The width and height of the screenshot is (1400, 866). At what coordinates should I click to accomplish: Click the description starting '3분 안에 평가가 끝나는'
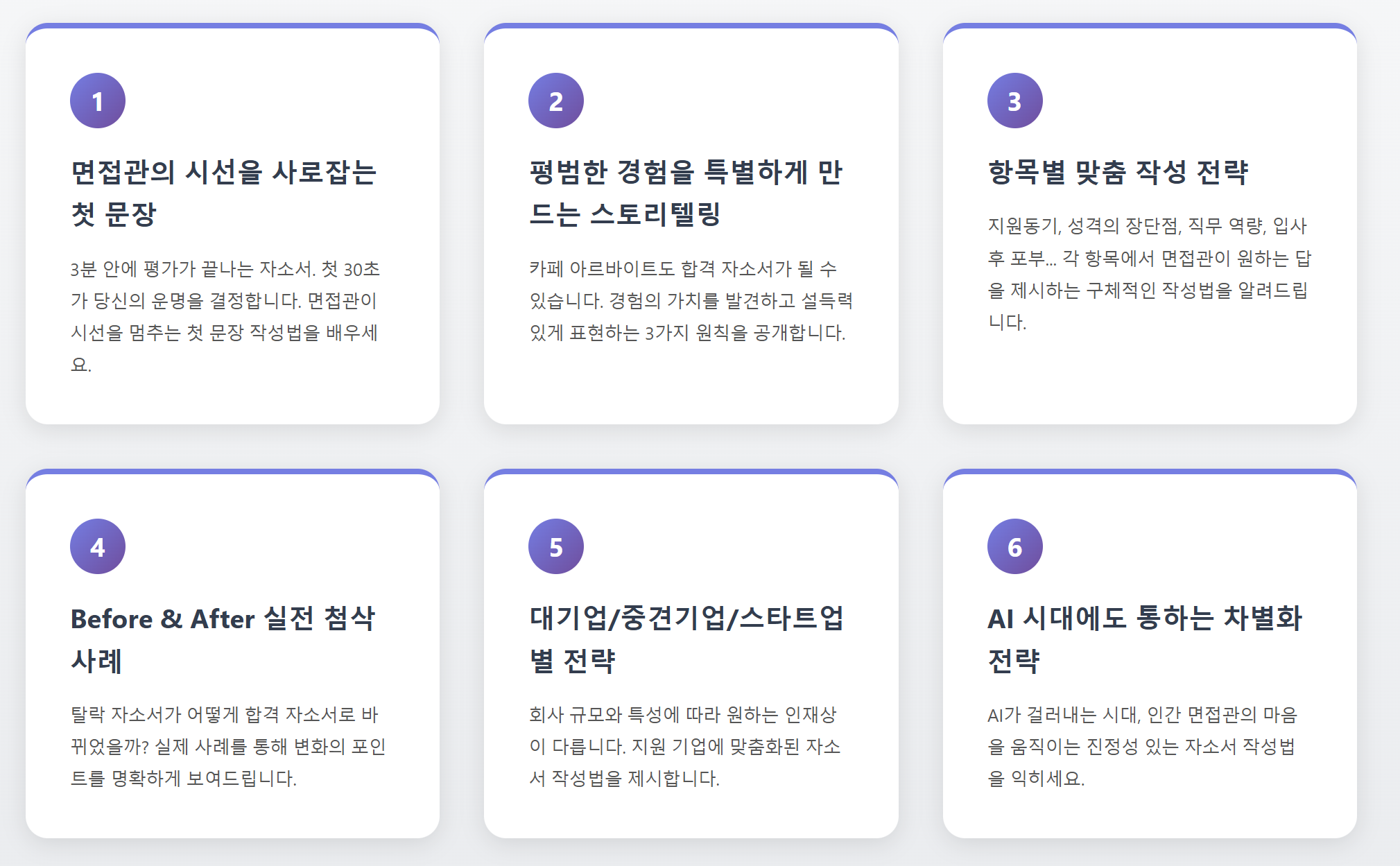coord(225,316)
